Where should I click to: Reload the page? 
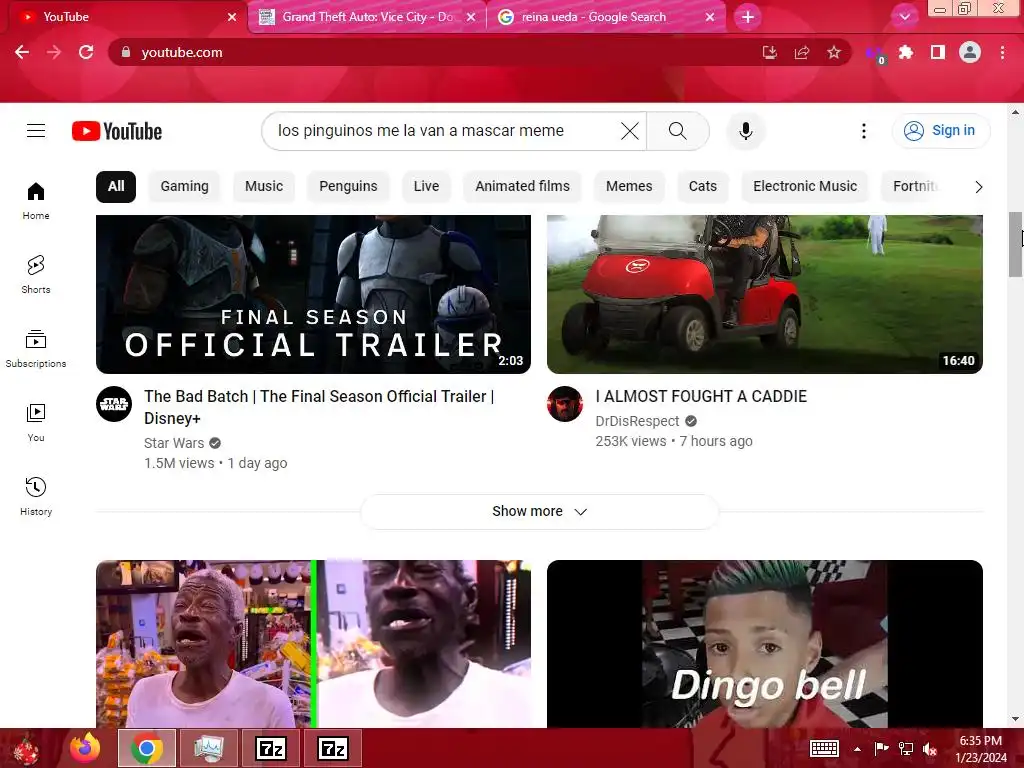coord(86,52)
